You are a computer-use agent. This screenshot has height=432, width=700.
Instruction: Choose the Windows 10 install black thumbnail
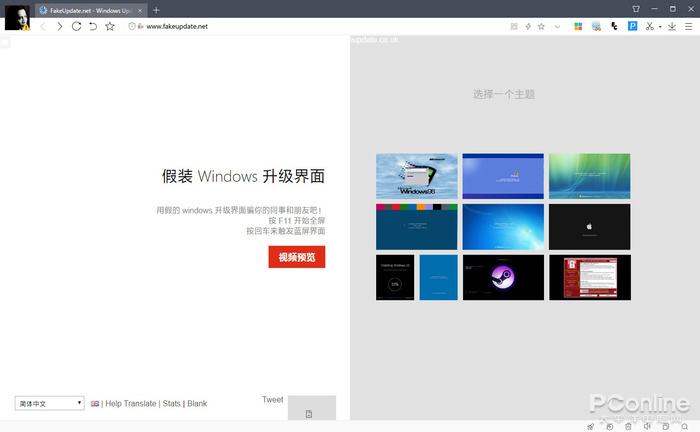pyautogui.click(x=395, y=278)
